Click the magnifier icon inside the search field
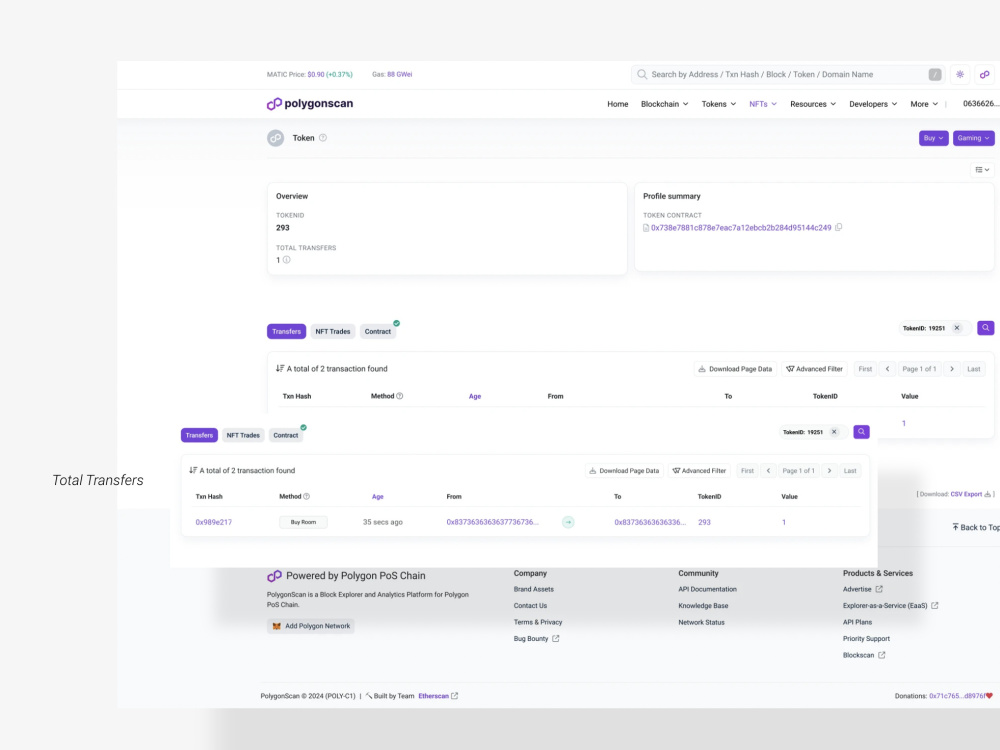1000x750 pixels. coord(642,75)
